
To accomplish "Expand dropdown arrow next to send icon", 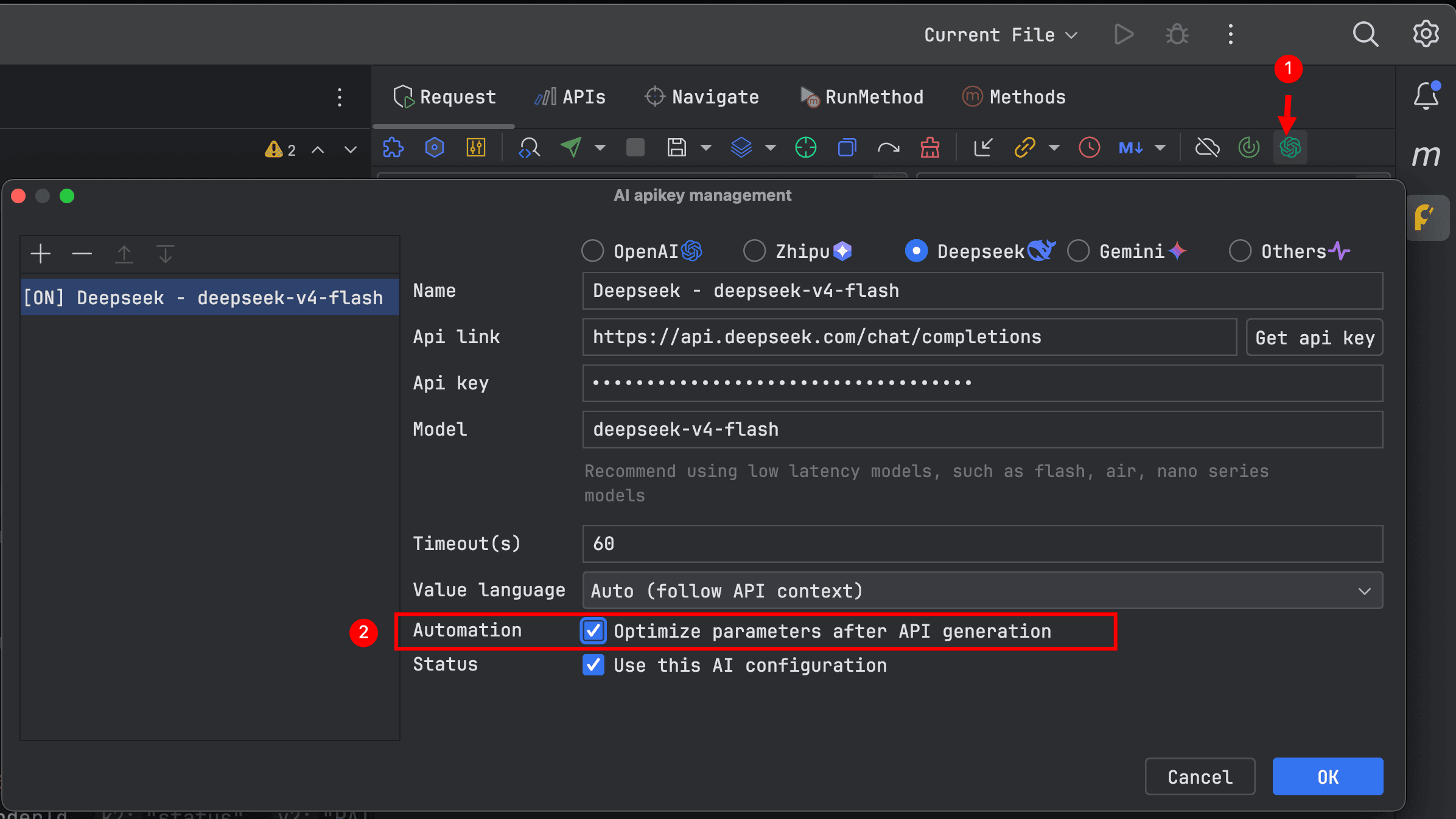I will point(600,147).
